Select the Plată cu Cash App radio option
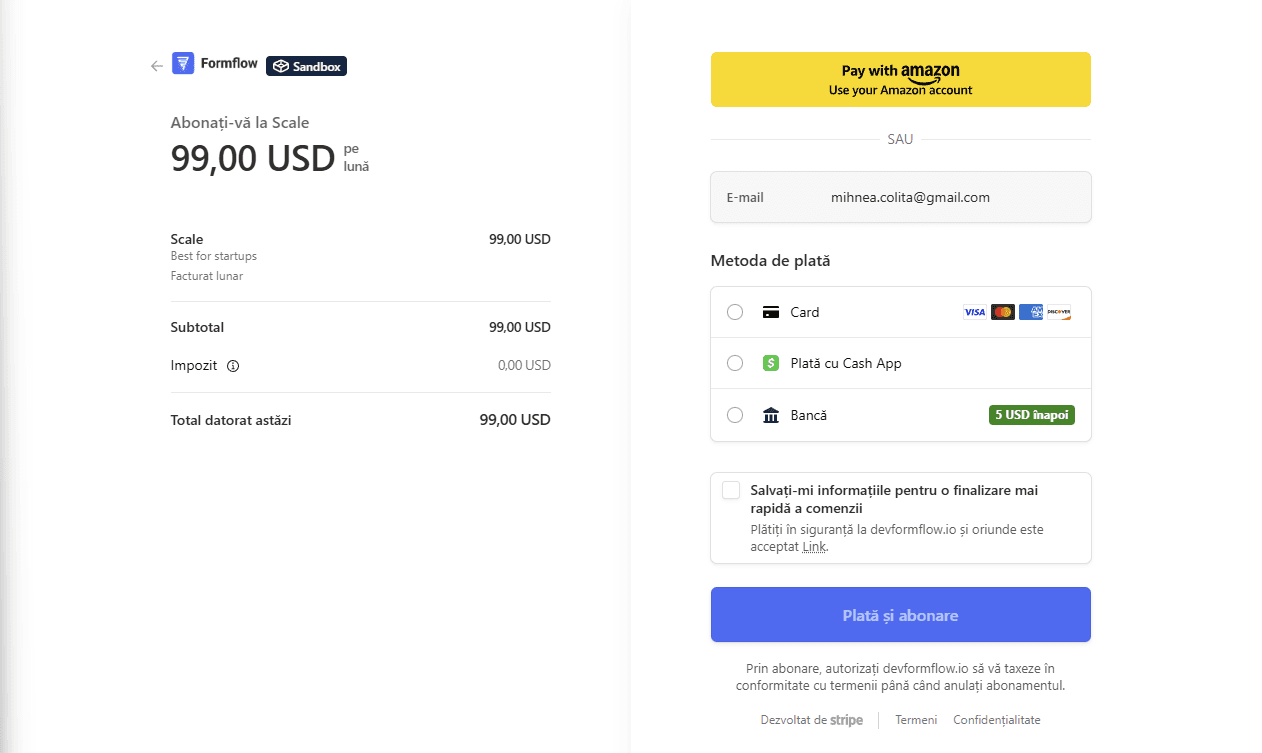 [735, 363]
